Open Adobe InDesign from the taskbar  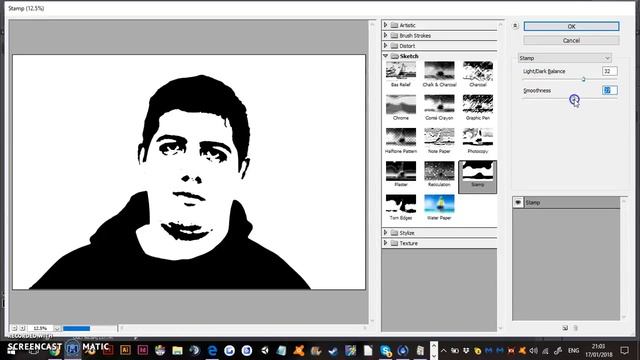point(143,350)
